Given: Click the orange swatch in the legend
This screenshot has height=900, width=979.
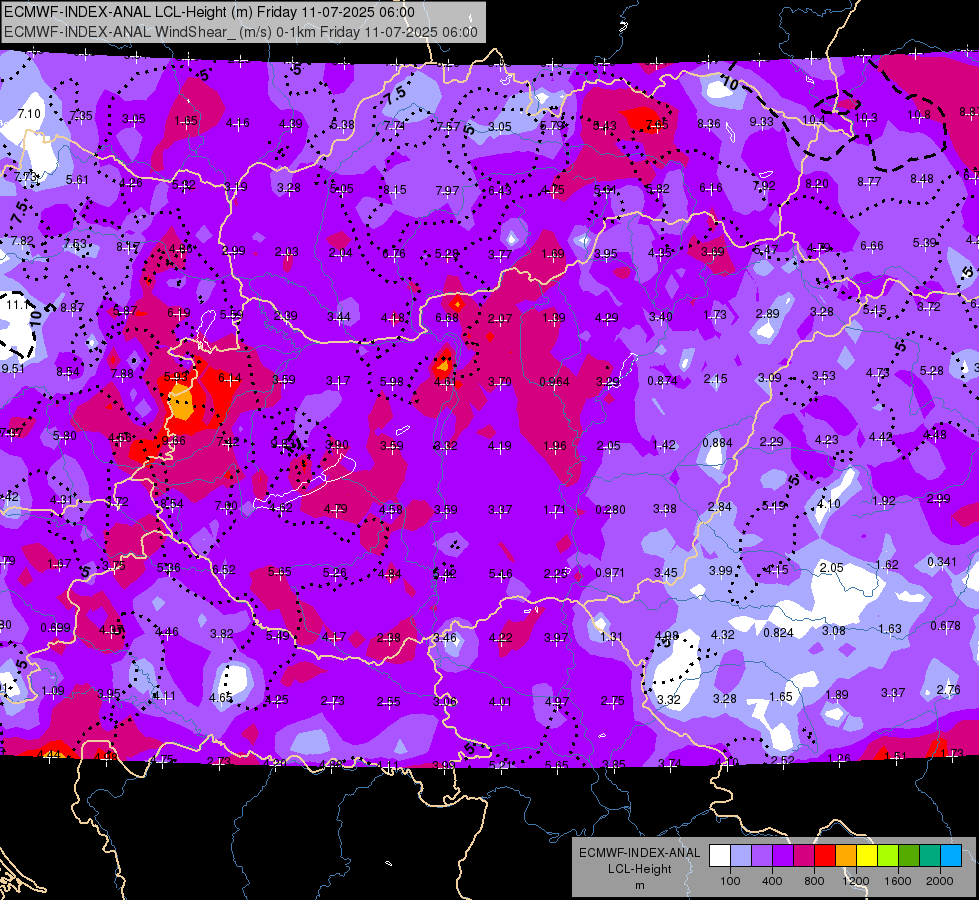Looking at the screenshot, I should pos(846,855).
